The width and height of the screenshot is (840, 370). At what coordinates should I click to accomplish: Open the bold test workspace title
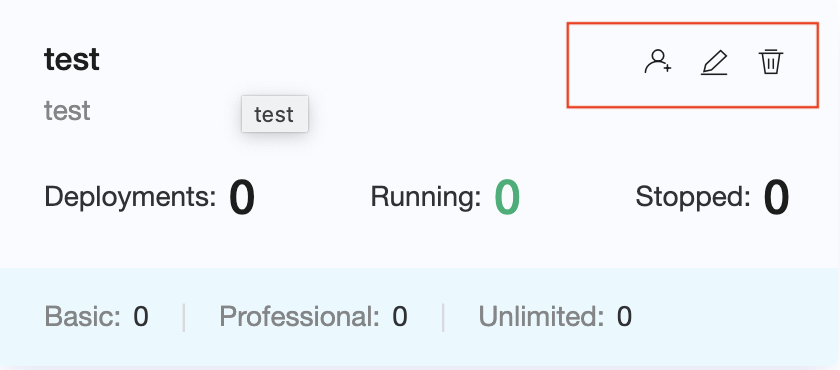(72, 59)
